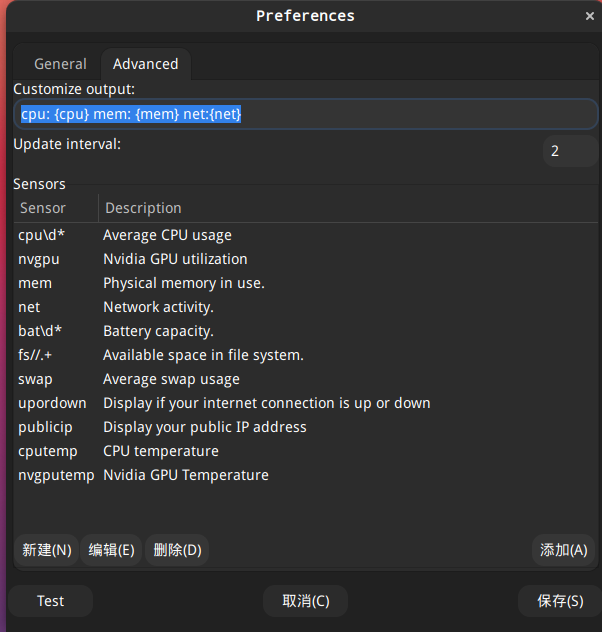The image size is (602, 632).
Task: Click the 添加(A) add button
Action: [563, 550]
